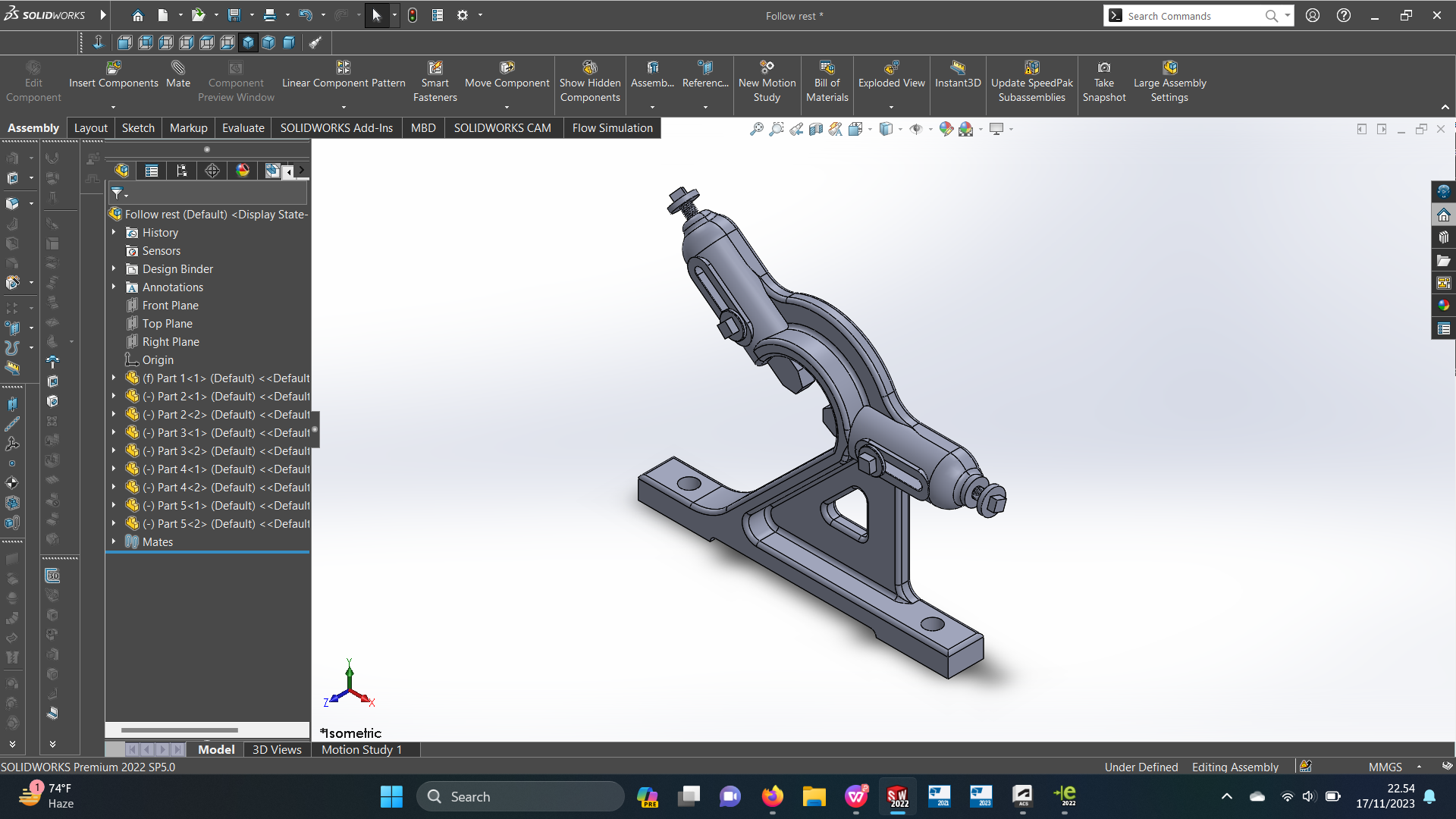Screen dimensions: 1456x819
Task: Switch to Flow Simulation tab
Action: tap(612, 128)
